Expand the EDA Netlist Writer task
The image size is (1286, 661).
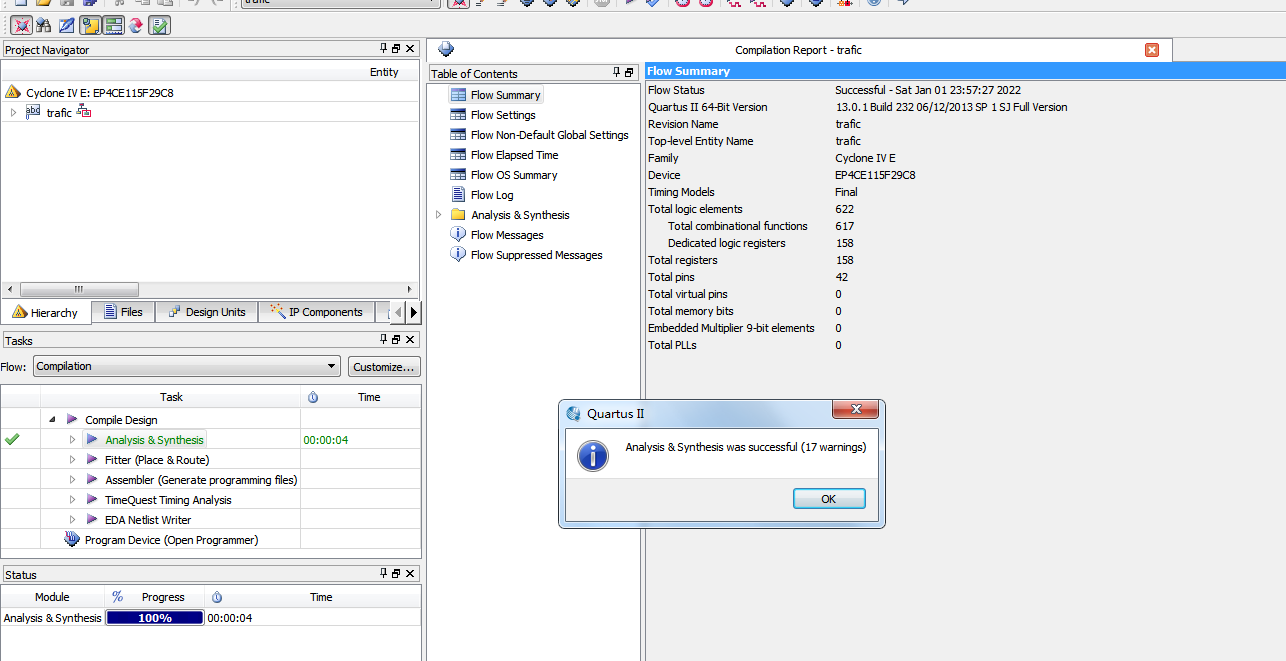click(72, 520)
